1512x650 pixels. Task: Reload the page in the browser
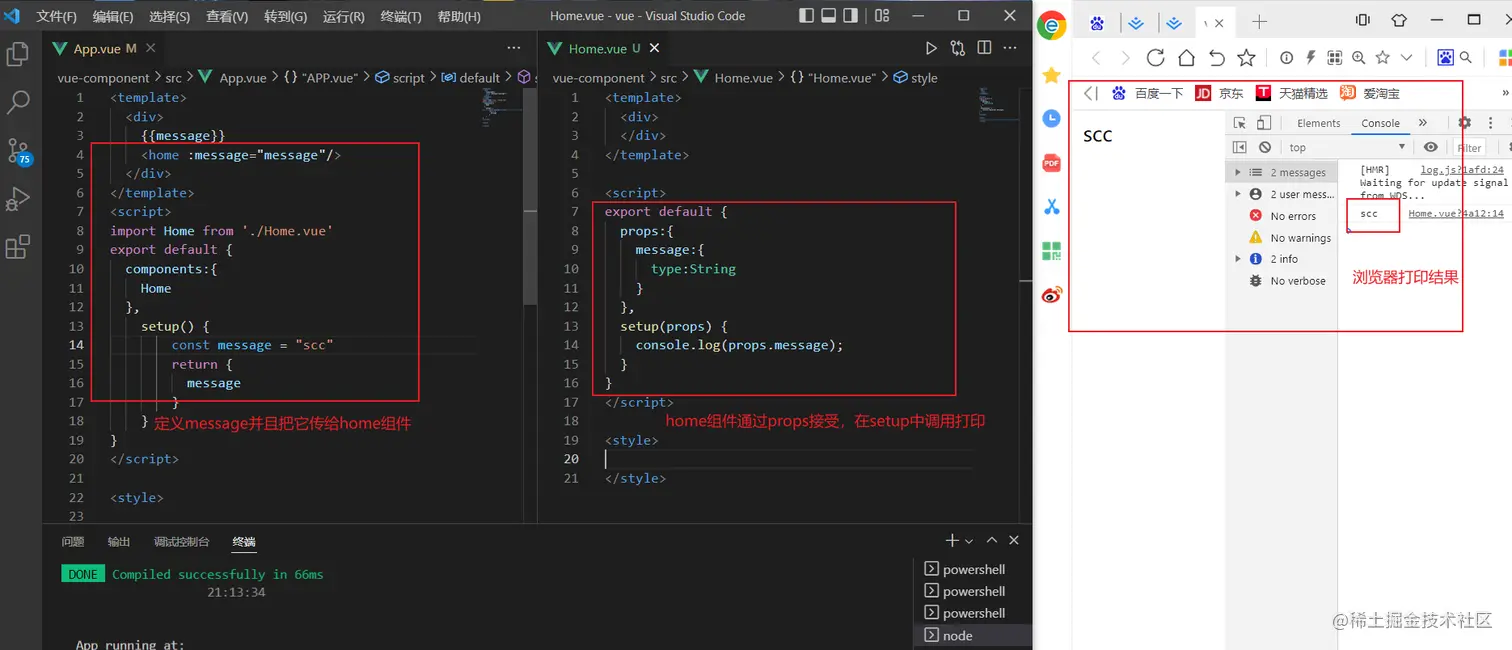click(x=1155, y=58)
